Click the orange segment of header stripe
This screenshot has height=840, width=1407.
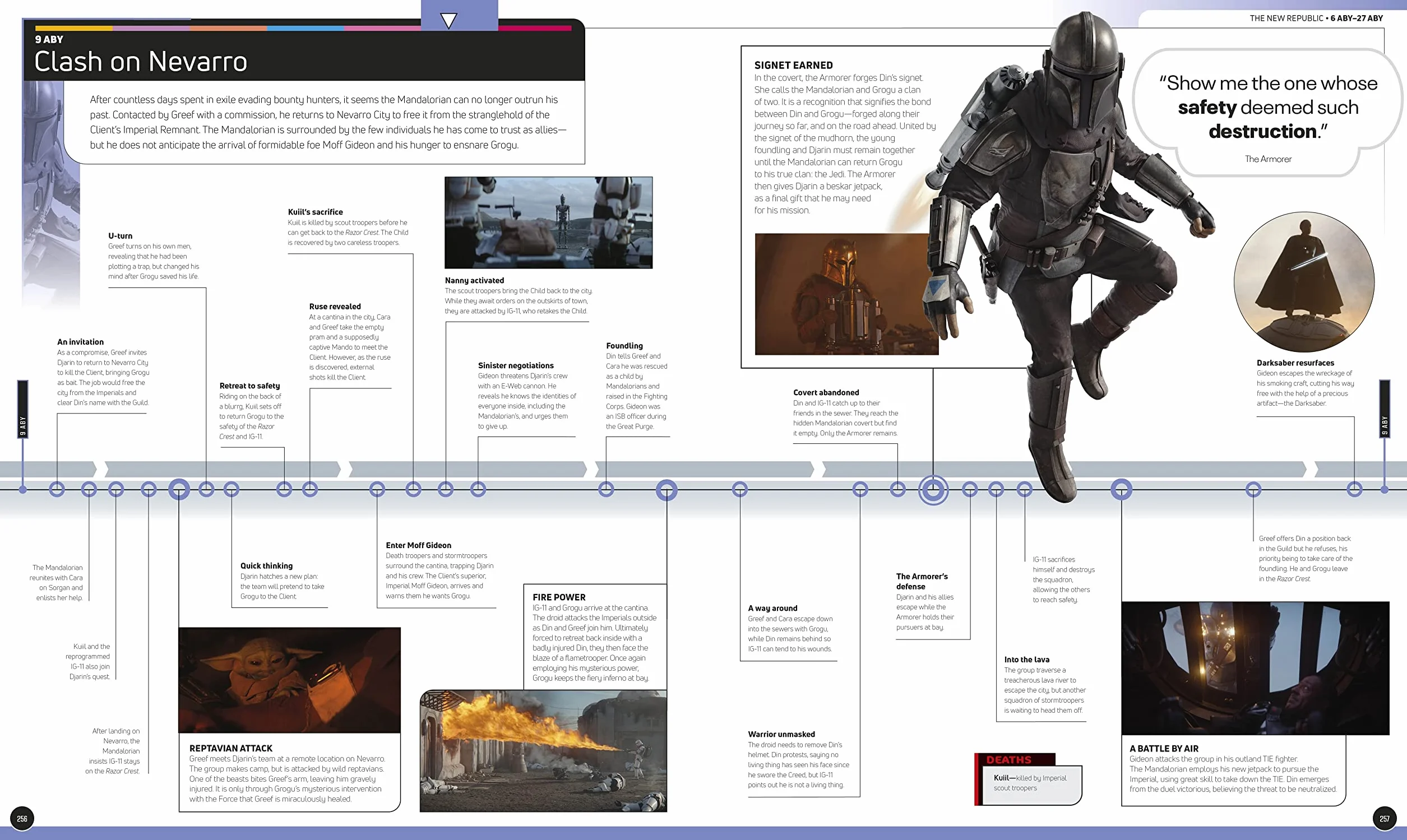(228, 27)
